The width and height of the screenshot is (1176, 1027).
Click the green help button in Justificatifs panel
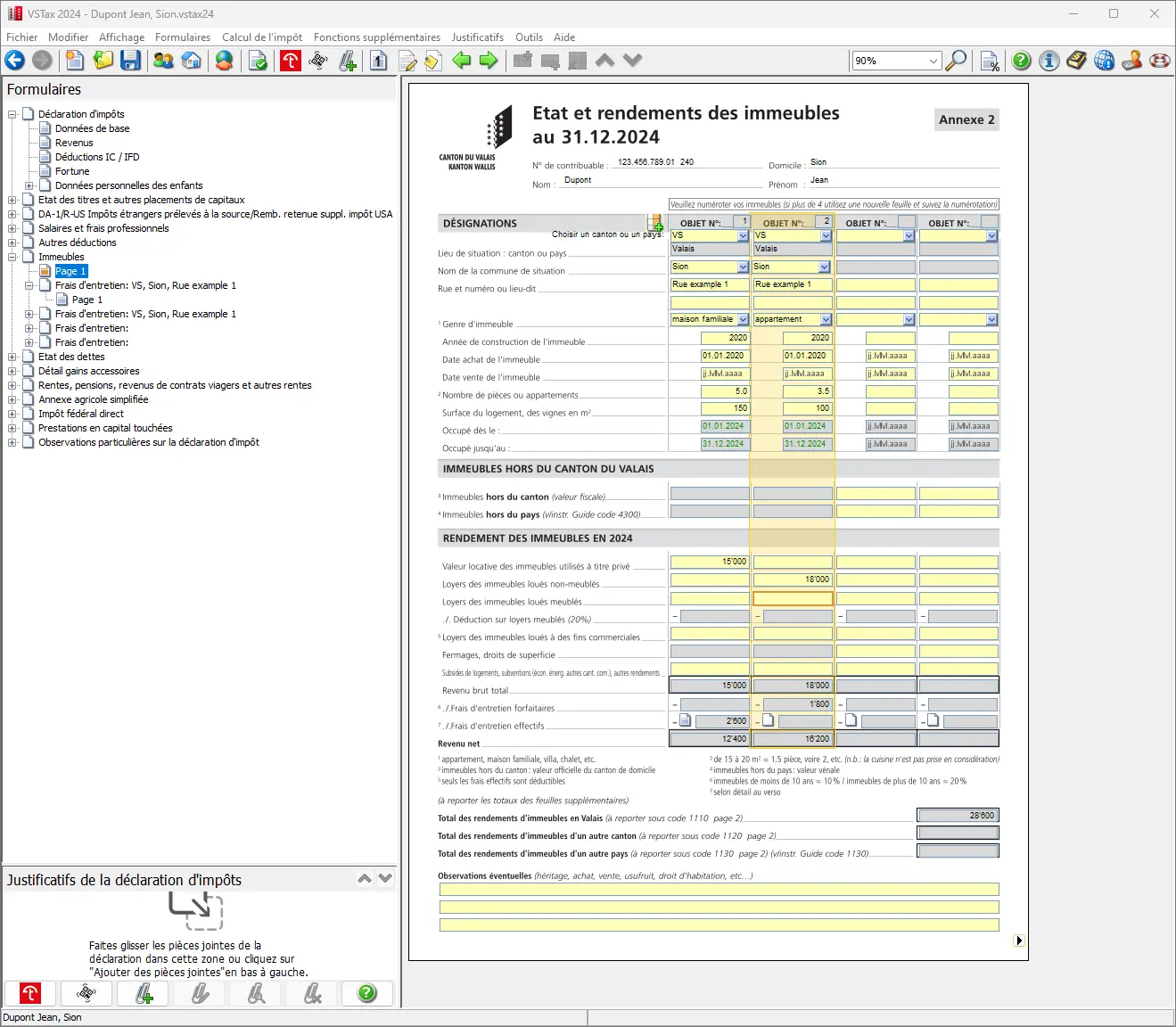click(366, 993)
